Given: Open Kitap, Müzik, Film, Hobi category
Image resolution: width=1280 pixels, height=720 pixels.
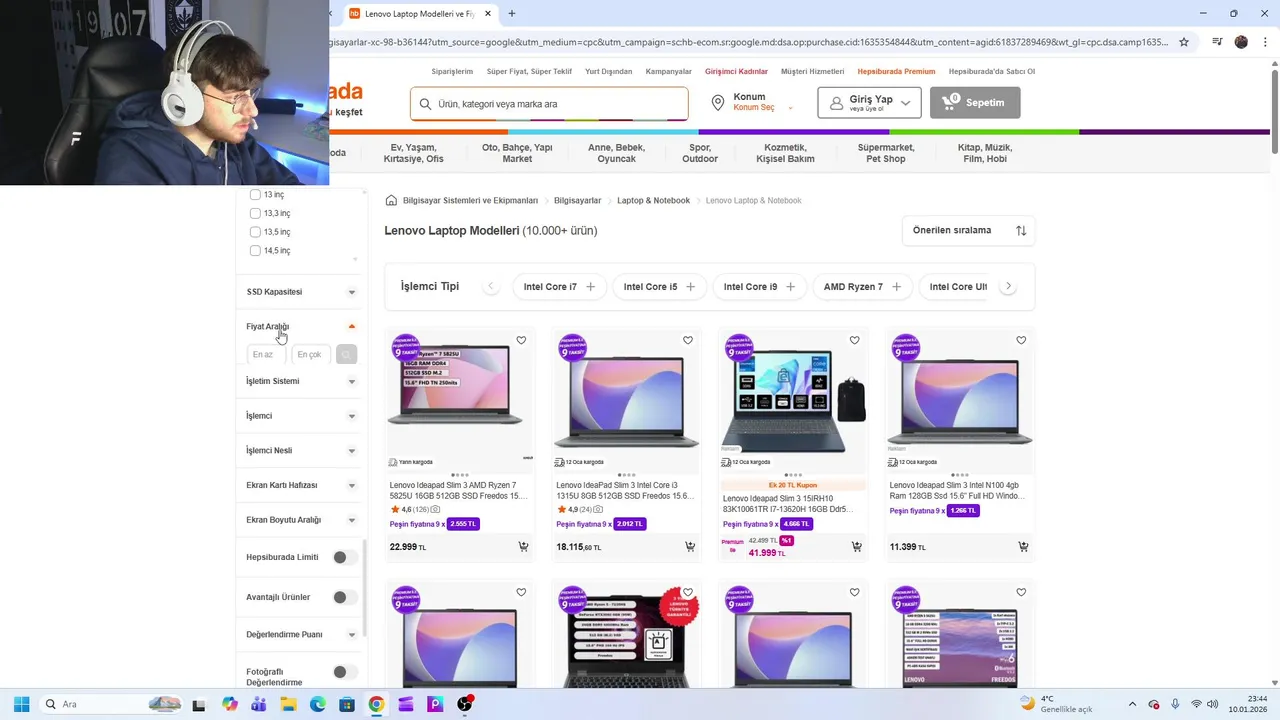Looking at the screenshot, I should 985,153.
